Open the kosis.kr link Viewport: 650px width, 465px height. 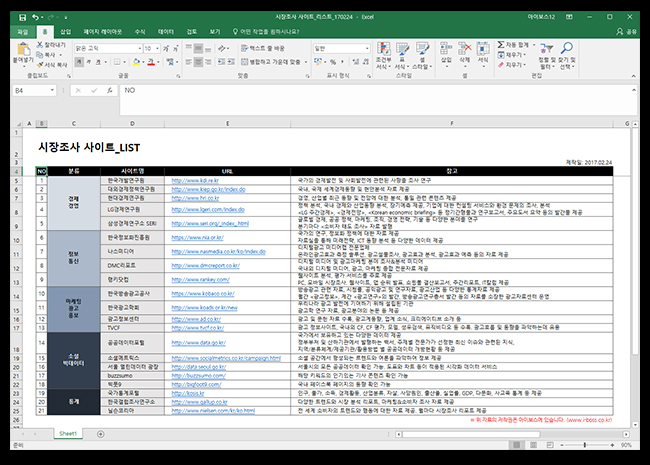pos(188,393)
